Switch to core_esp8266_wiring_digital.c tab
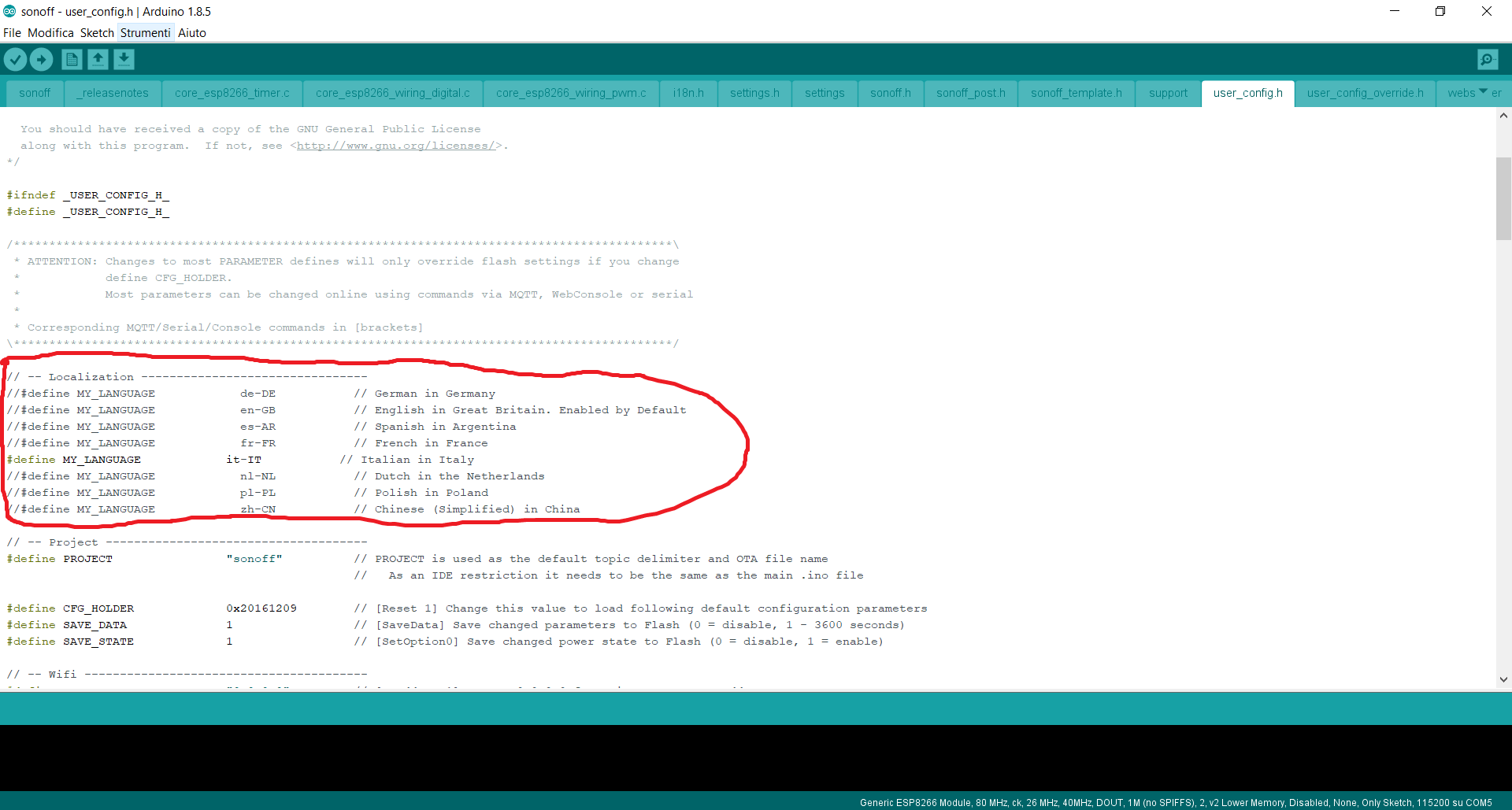Image resolution: width=1512 pixels, height=810 pixels. point(393,93)
